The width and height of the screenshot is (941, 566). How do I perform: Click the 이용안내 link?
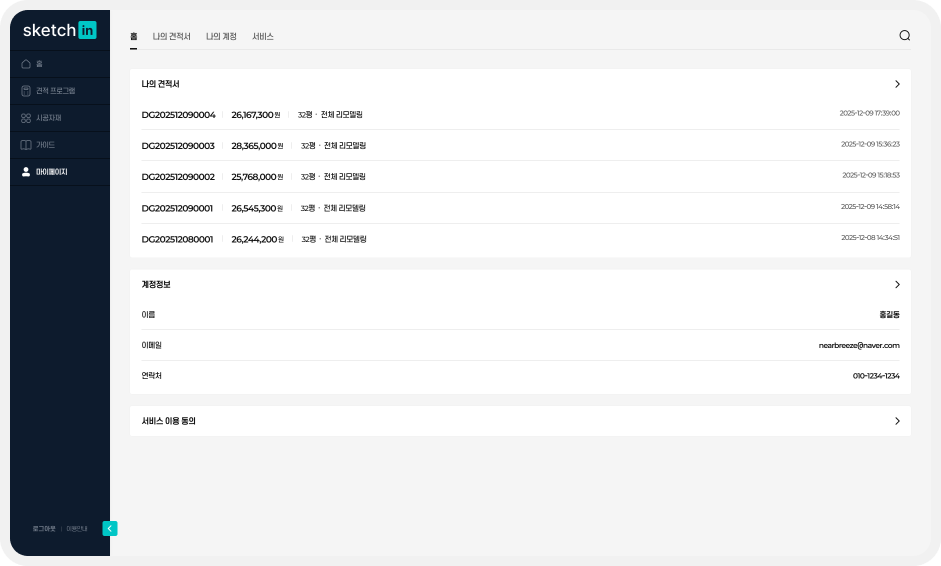tap(77, 529)
